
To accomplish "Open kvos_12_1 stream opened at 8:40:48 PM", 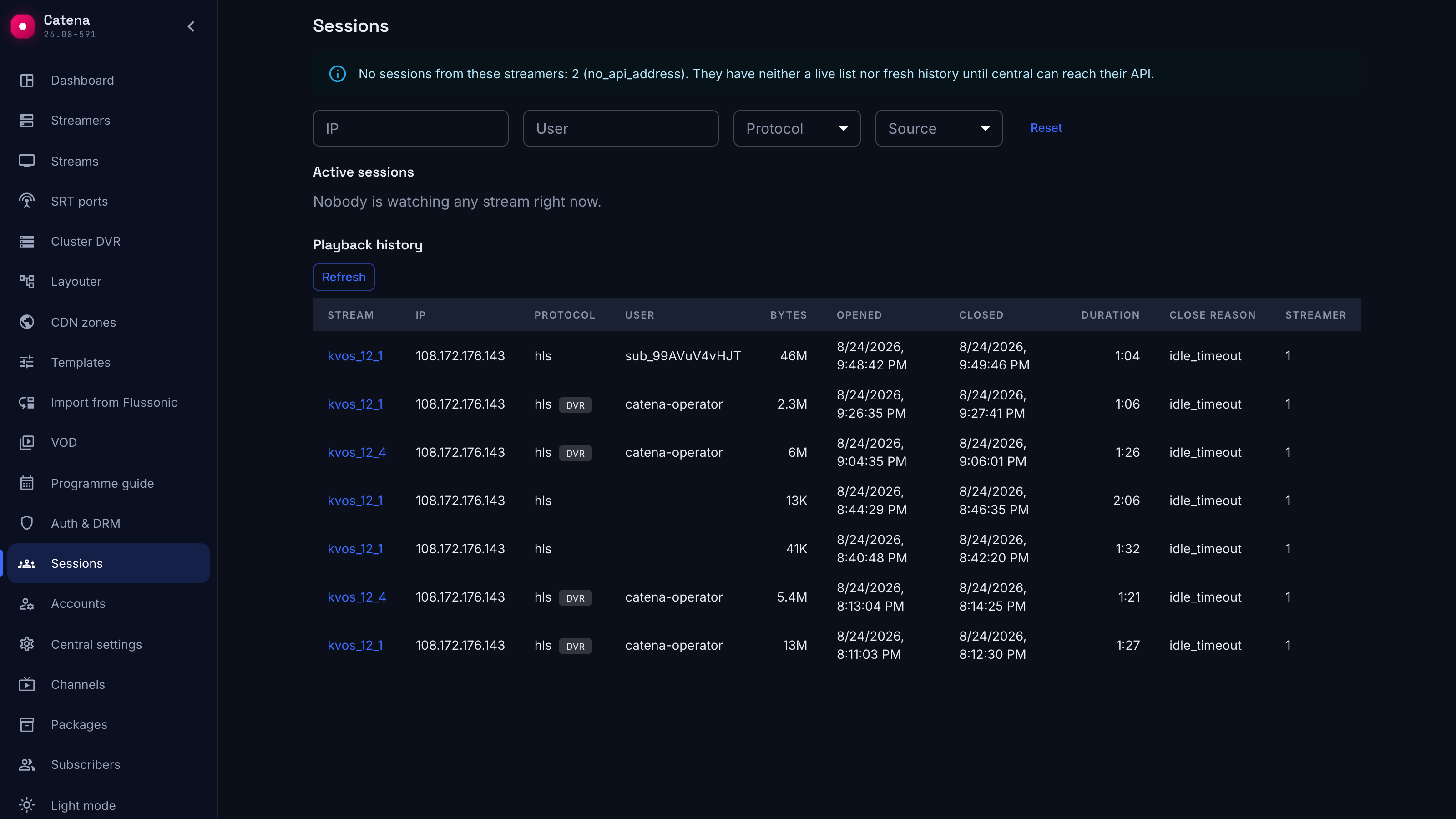I will [x=355, y=549].
